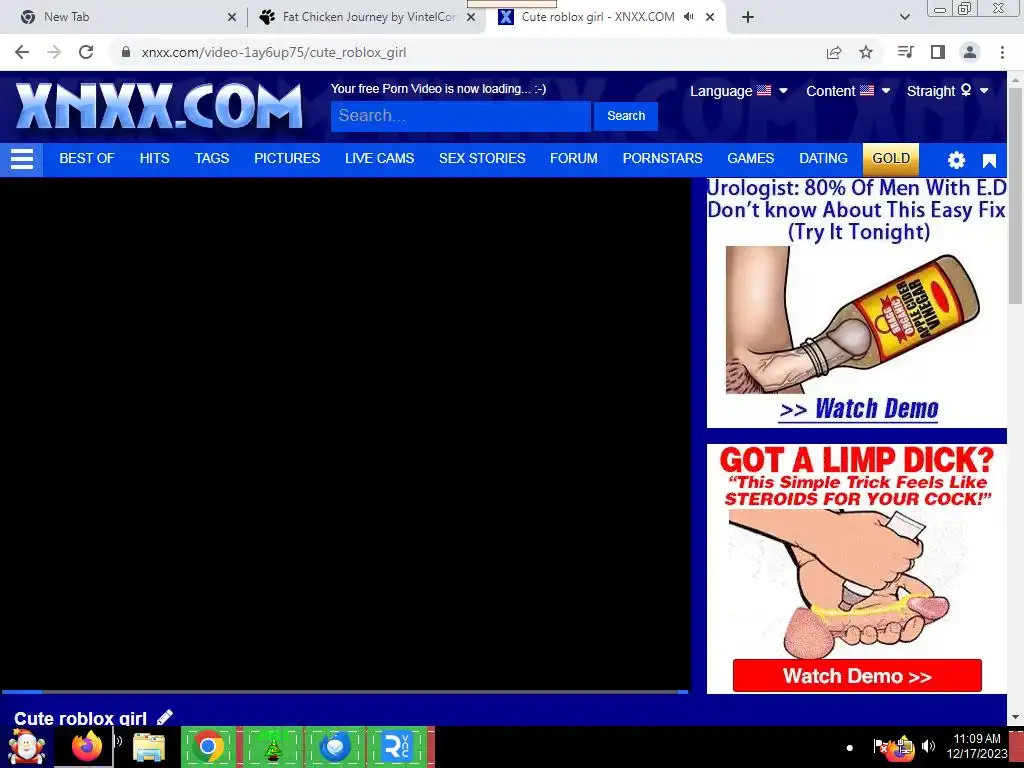Click the flag notification icon in tray
Screen dimensions: 1024x768
(880, 746)
